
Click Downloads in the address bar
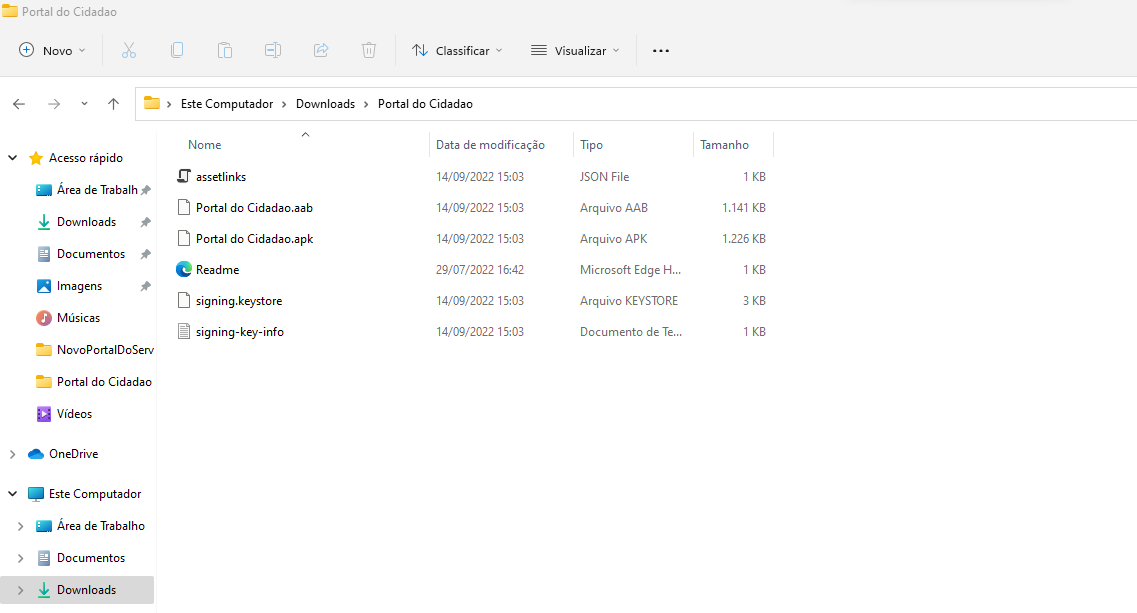326,104
